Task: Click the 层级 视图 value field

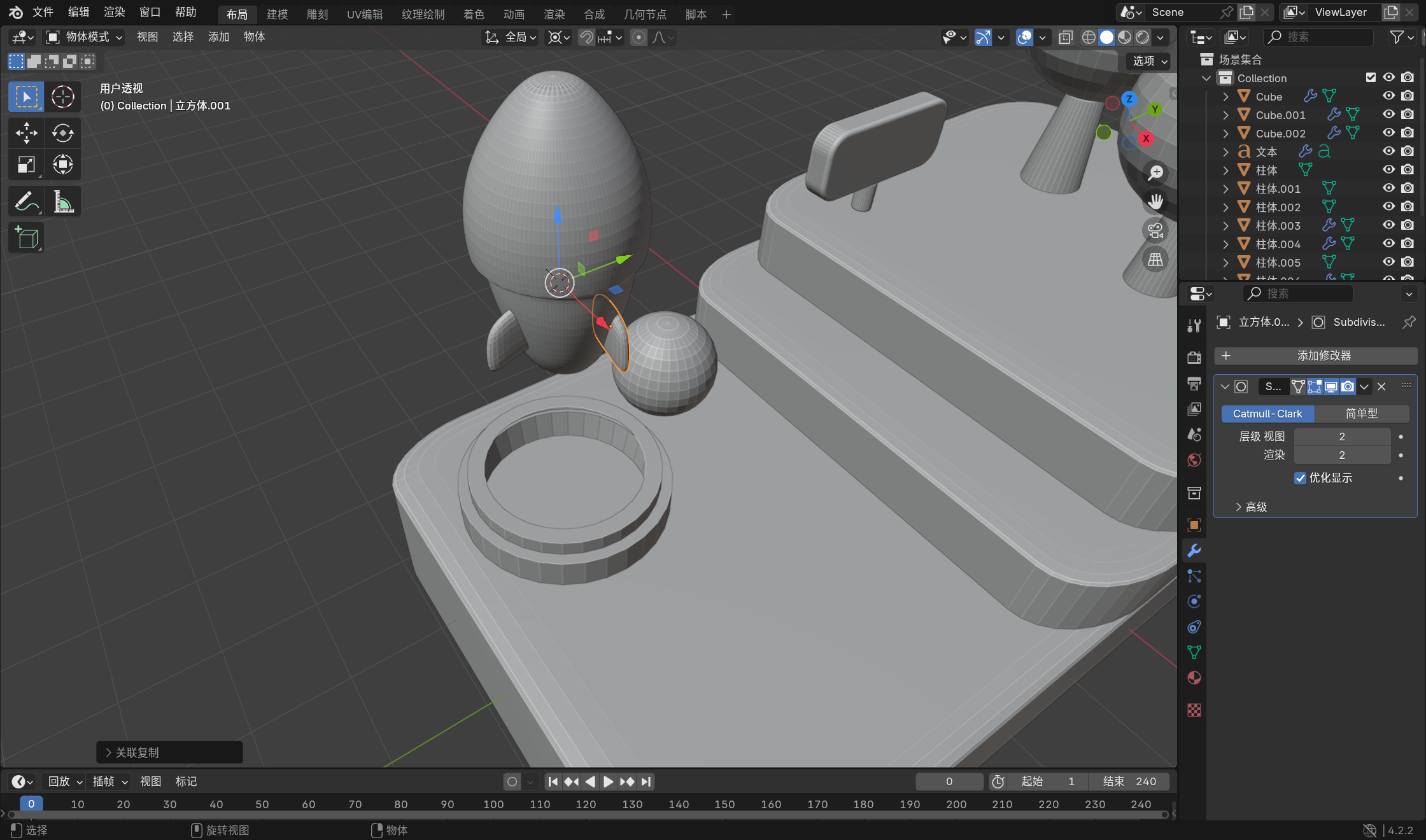Action: [1341, 437]
